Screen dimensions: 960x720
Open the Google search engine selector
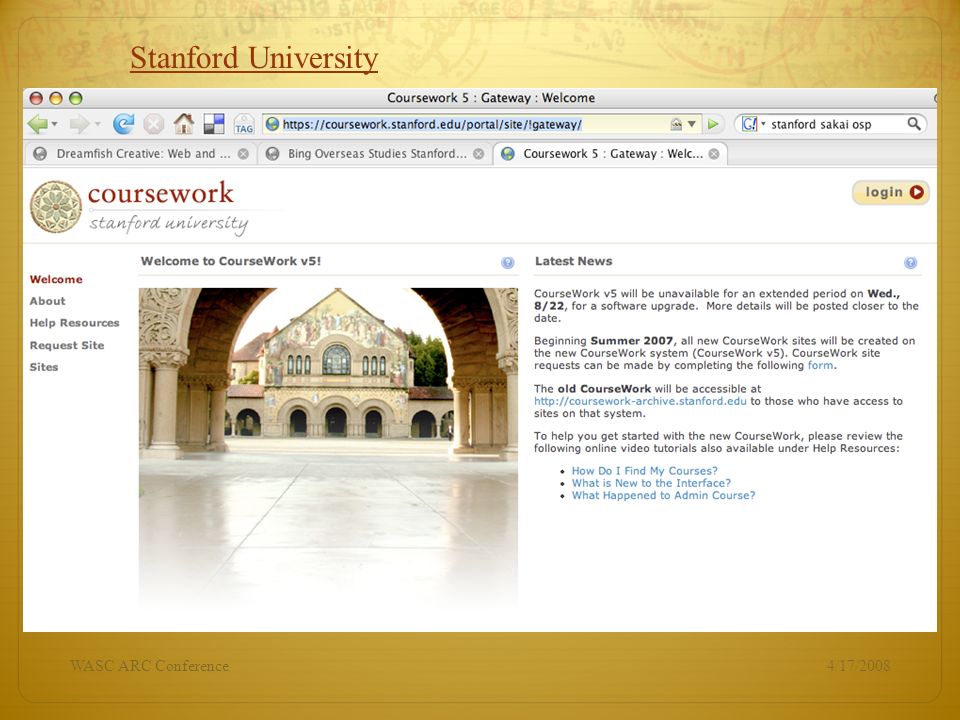tap(753, 124)
